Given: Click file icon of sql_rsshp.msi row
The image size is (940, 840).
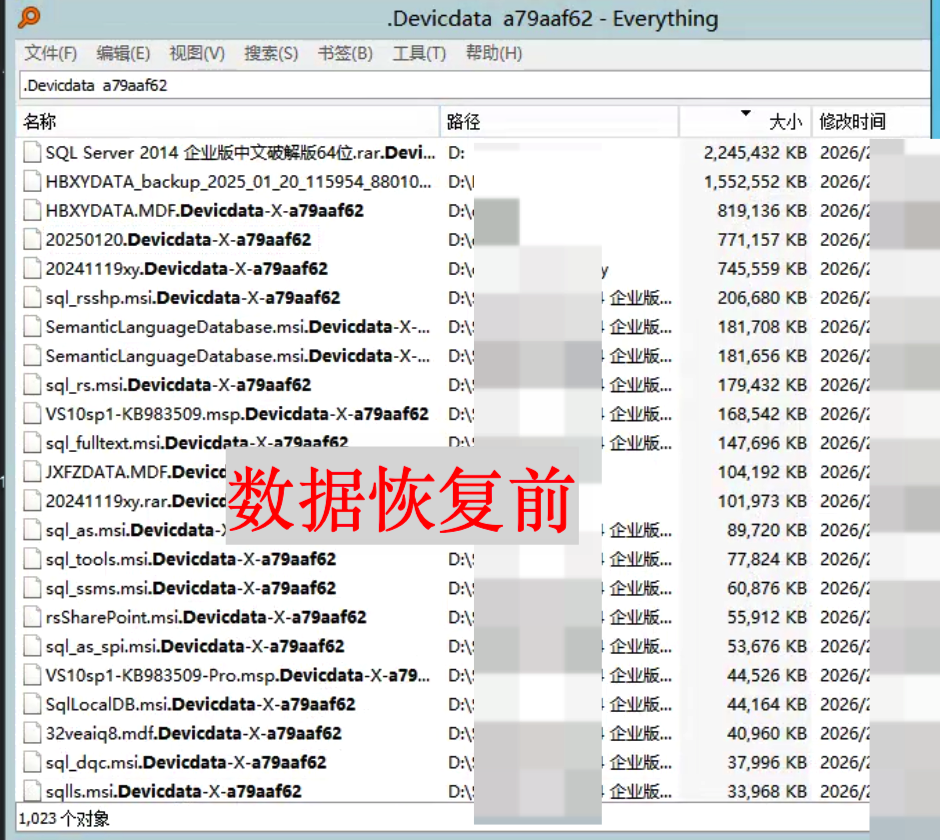Looking at the screenshot, I should [32, 297].
